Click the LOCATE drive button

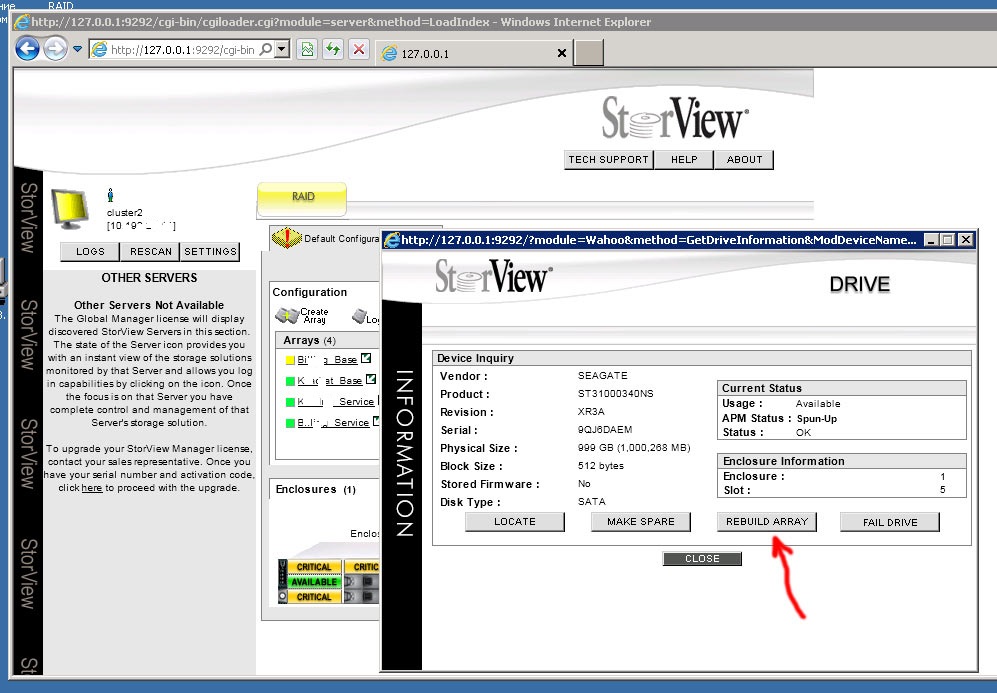514,521
